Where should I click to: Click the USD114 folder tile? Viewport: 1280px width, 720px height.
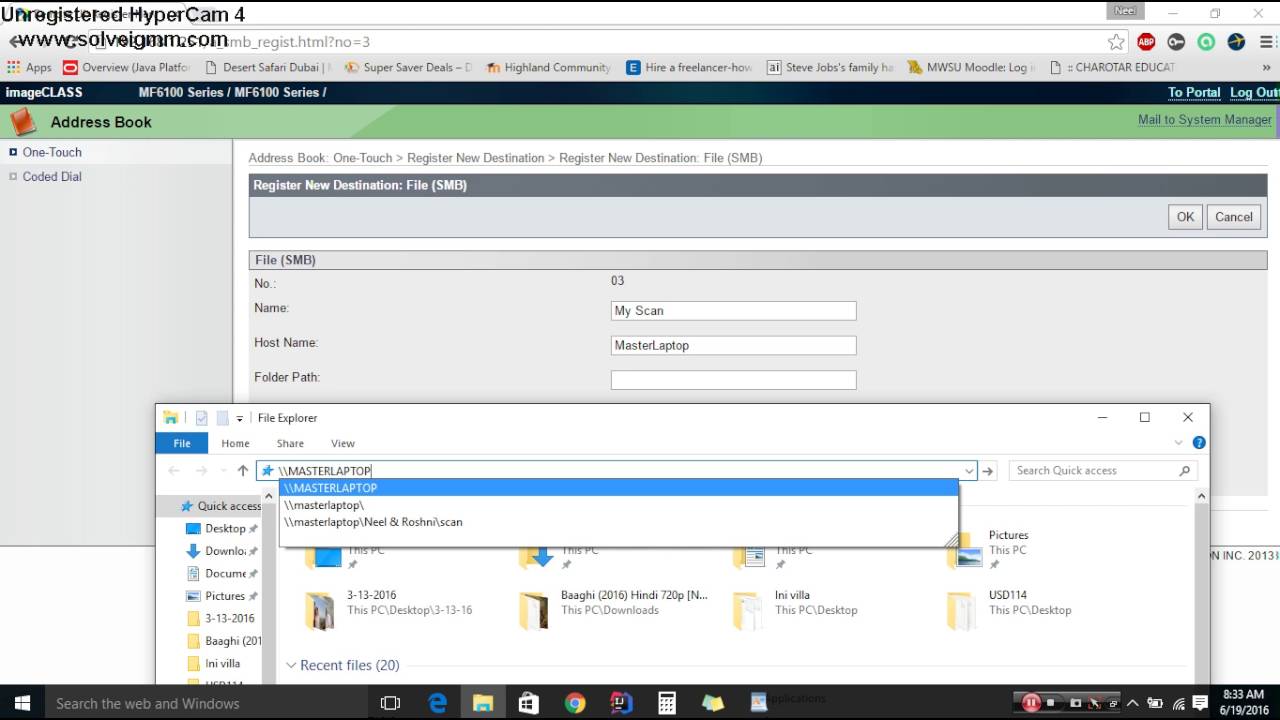1010,609
